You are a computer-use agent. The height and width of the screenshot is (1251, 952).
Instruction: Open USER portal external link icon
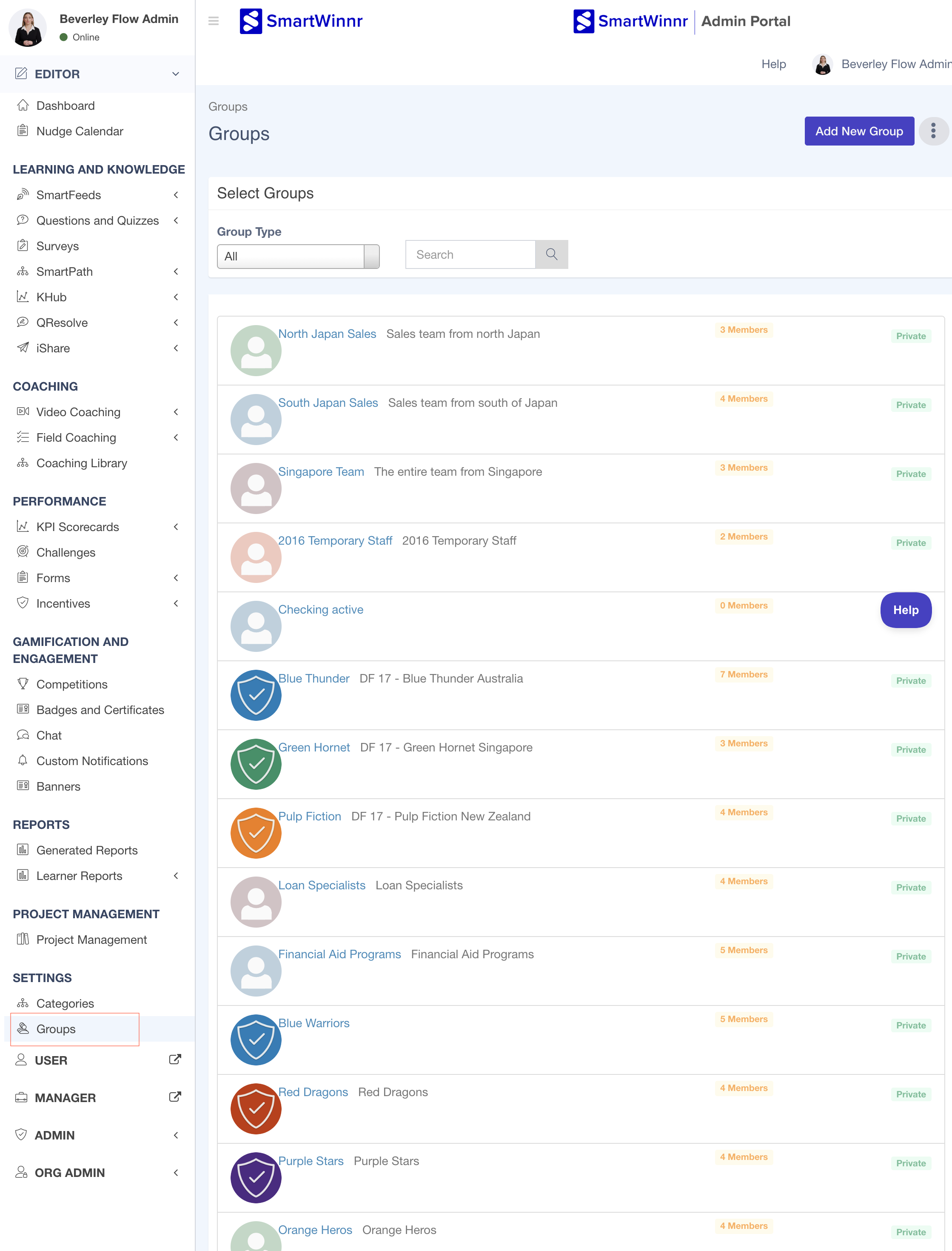point(175,1060)
